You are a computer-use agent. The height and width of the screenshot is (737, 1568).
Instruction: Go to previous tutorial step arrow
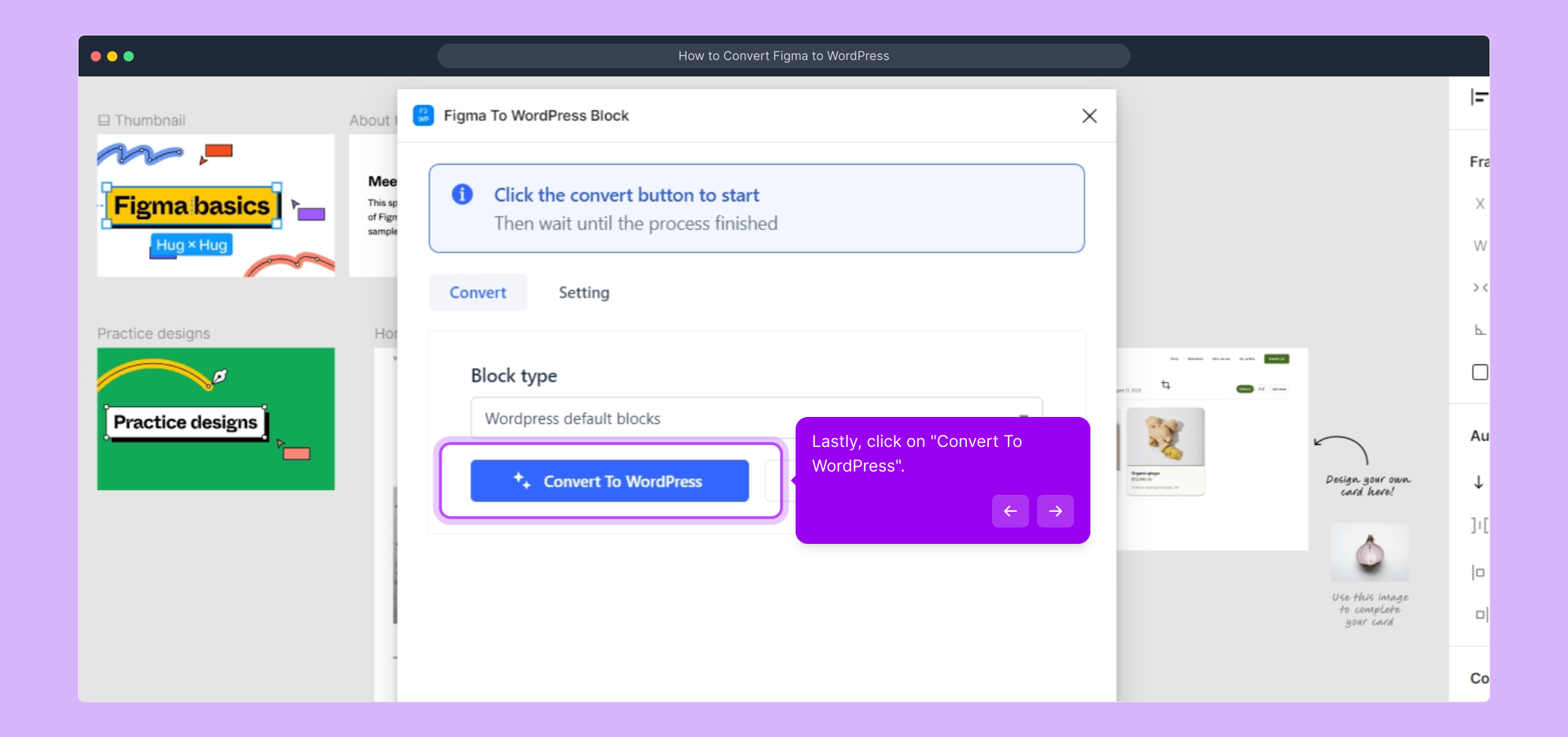[1010, 511]
